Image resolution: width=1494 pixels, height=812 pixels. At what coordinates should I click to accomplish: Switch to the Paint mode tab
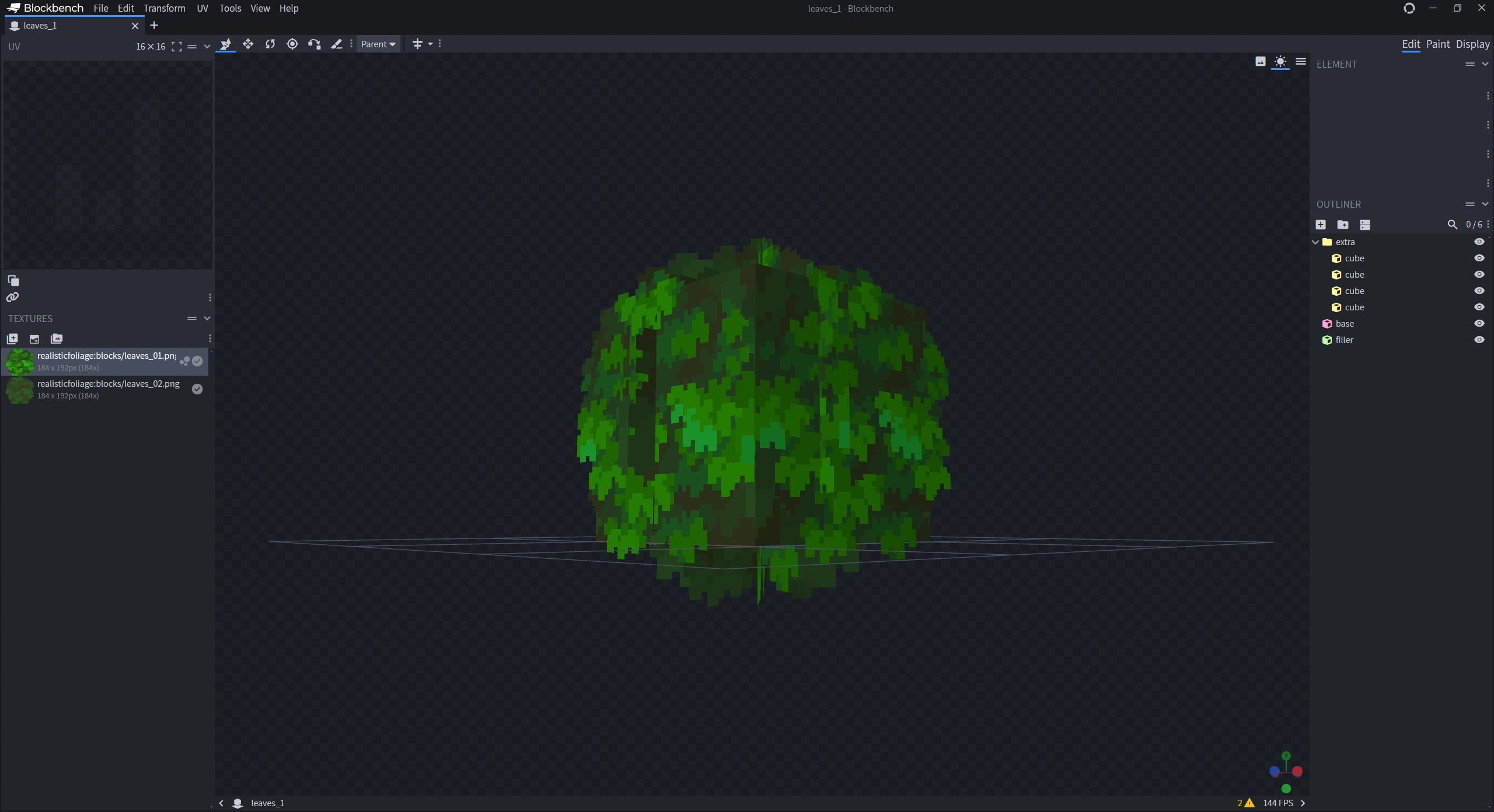pos(1437,44)
